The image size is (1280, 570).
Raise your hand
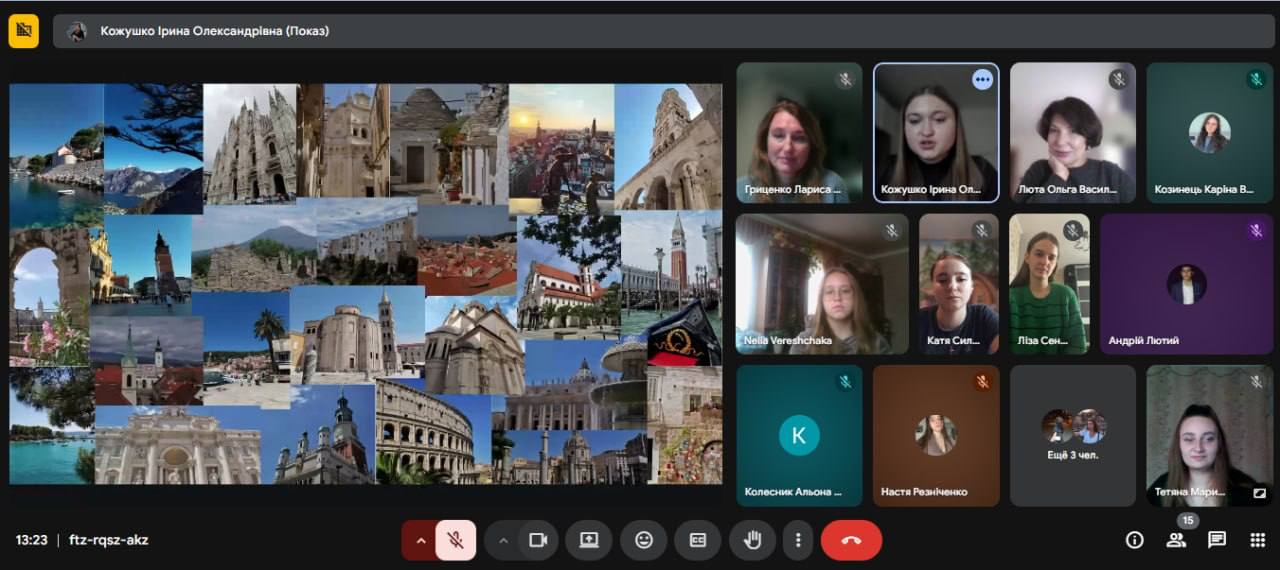pyautogui.click(x=752, y=540)
